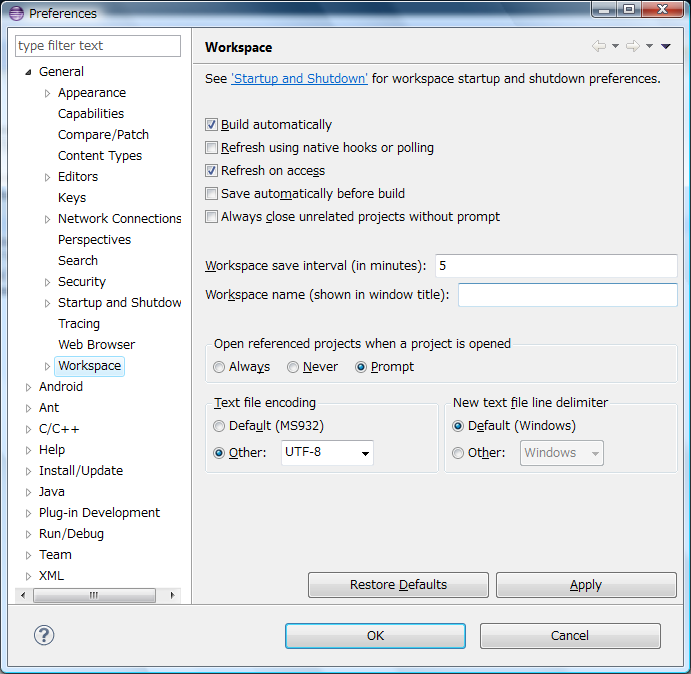Expand the C/C++ preferences node
The image size is (691, 674).
(x=28, y=429)
